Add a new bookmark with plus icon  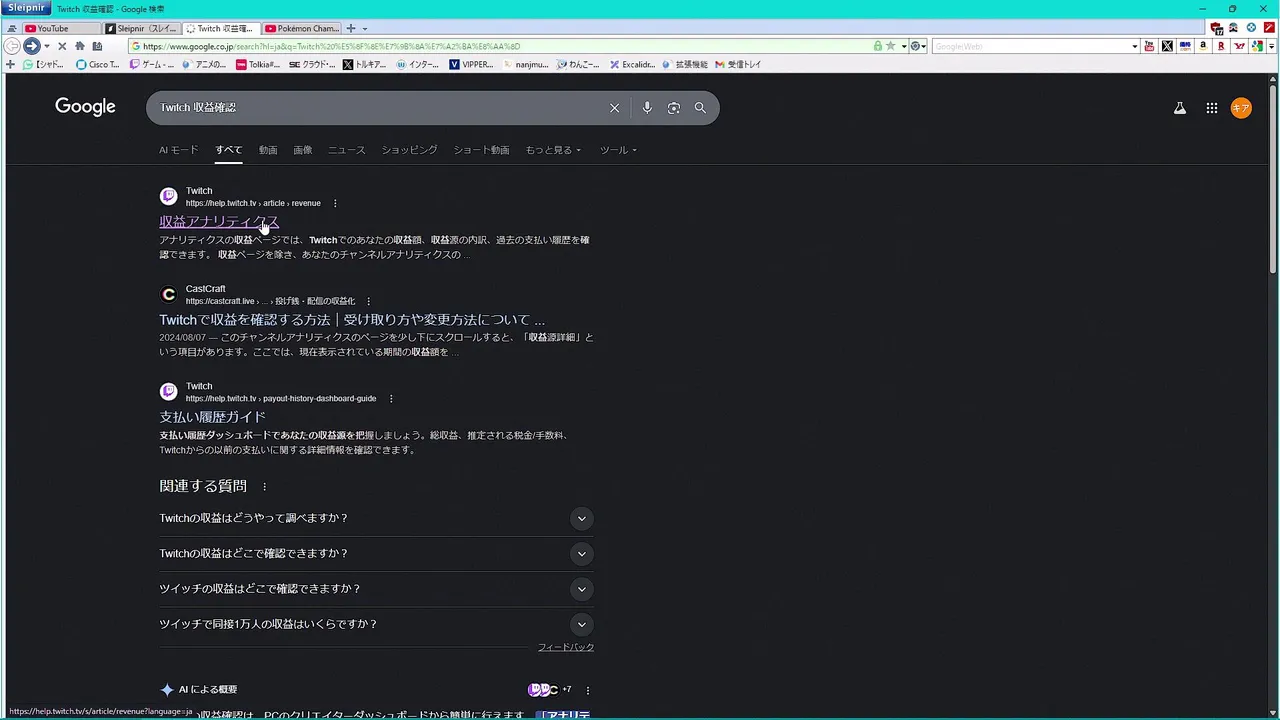10,64
